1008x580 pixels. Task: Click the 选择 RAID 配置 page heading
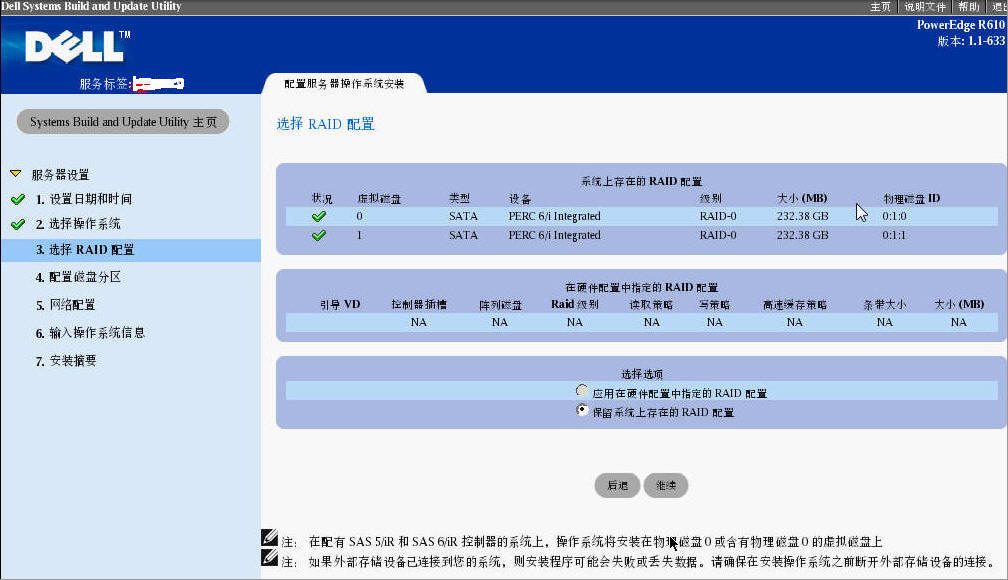coord(325,124)
